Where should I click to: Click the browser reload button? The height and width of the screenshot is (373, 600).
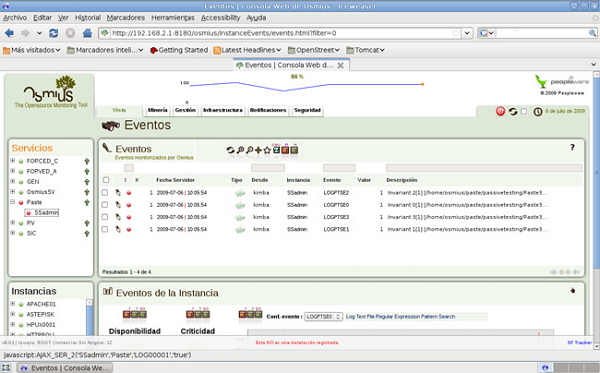coord(54,33)
